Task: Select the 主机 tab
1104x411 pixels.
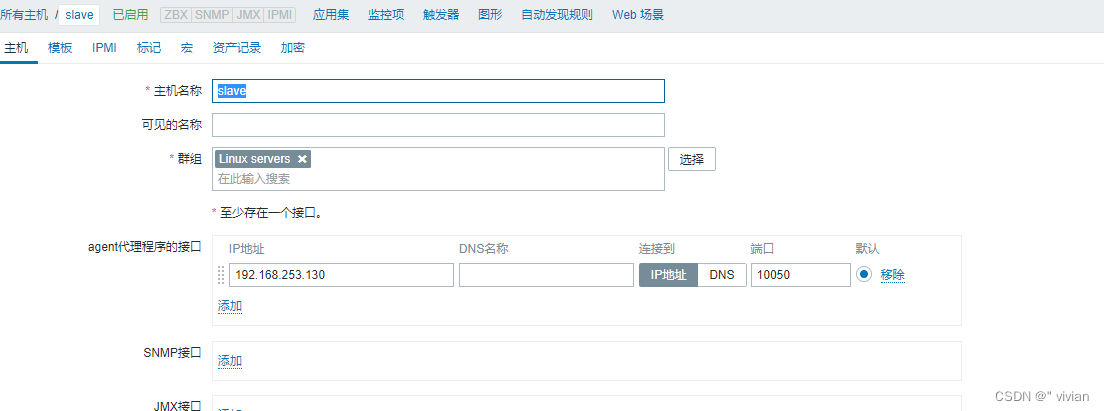Action: point(16,48)
